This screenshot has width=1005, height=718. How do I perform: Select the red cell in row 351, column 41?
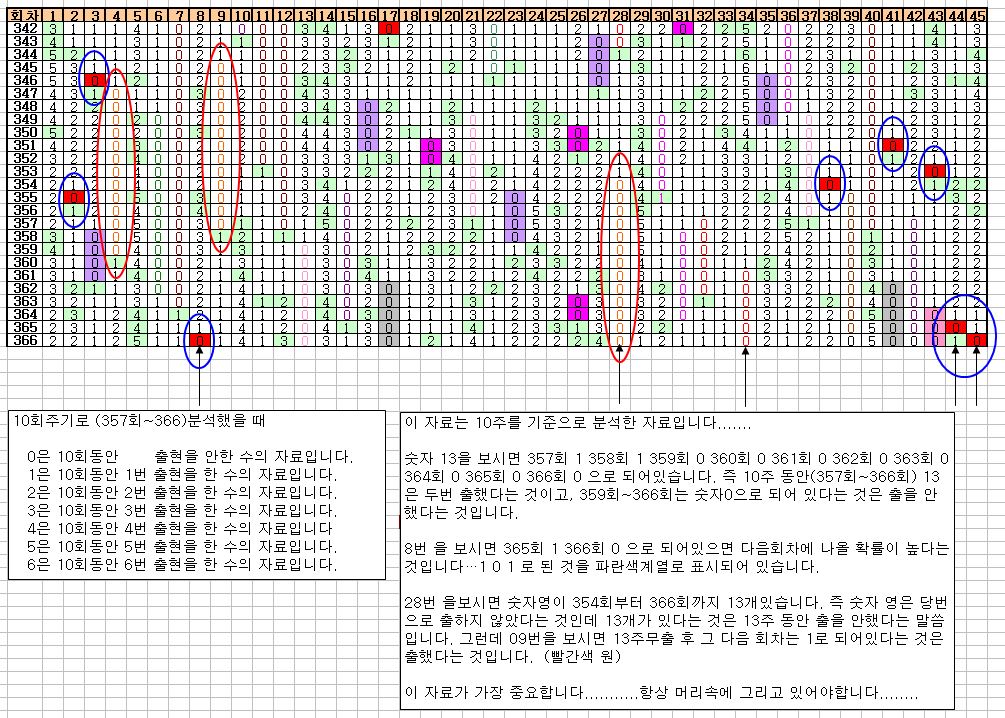pyautogui.click(x=892, y=145)
